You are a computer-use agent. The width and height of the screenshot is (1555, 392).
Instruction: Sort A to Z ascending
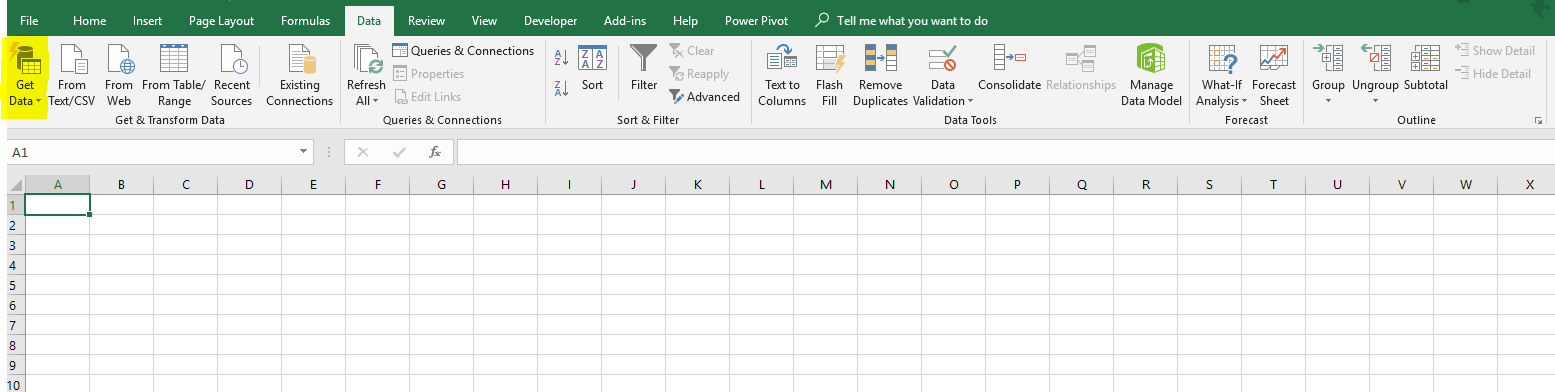(x=561, y=59)
